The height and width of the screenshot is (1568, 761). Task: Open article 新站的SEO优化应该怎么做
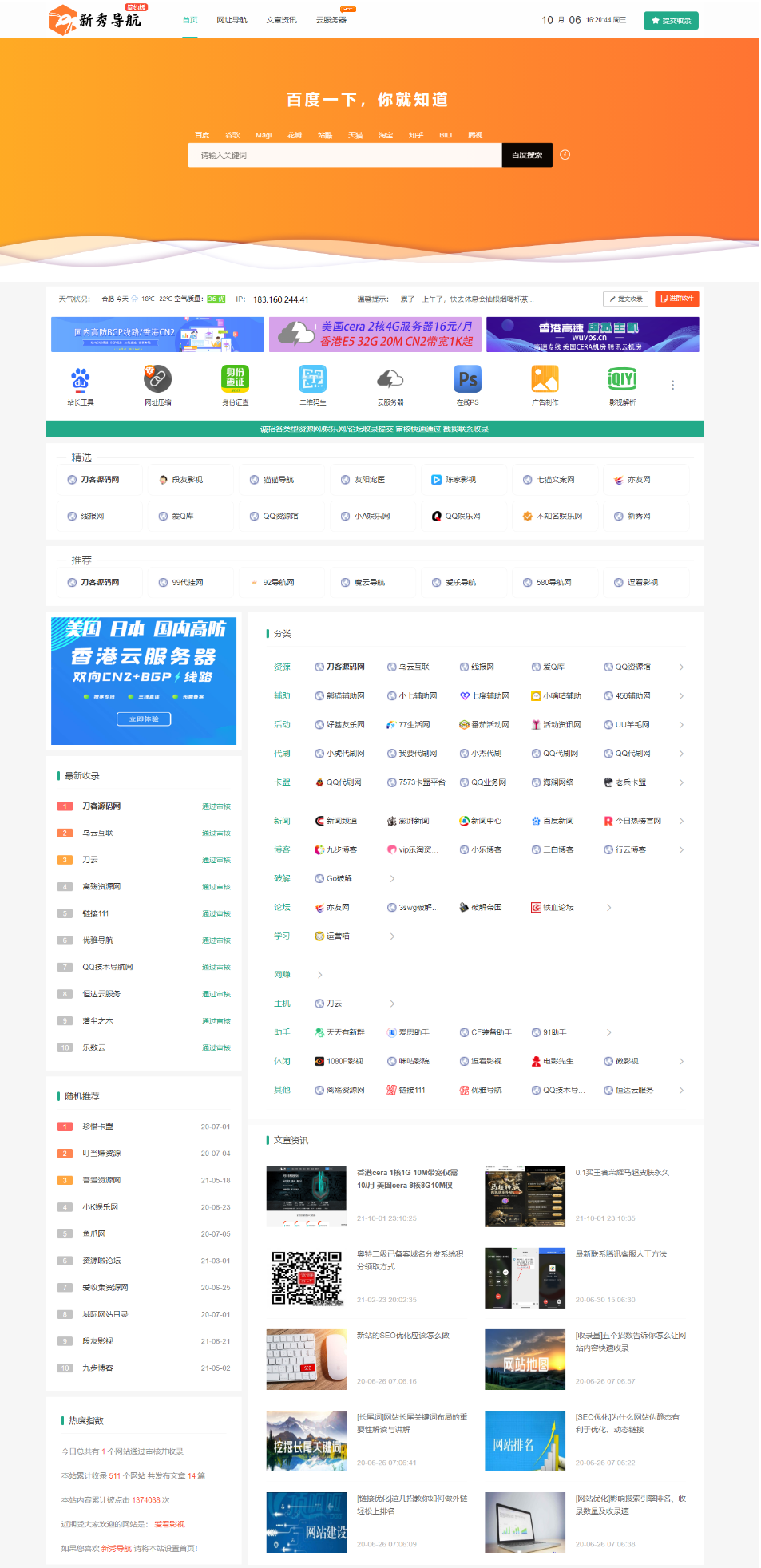point(403,1336)
